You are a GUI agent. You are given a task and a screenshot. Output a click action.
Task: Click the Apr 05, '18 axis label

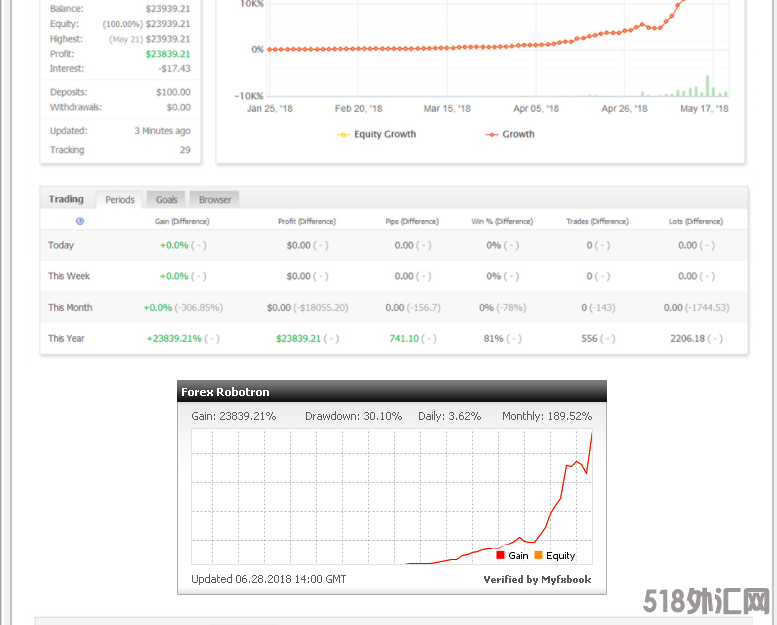click(536, 109)
